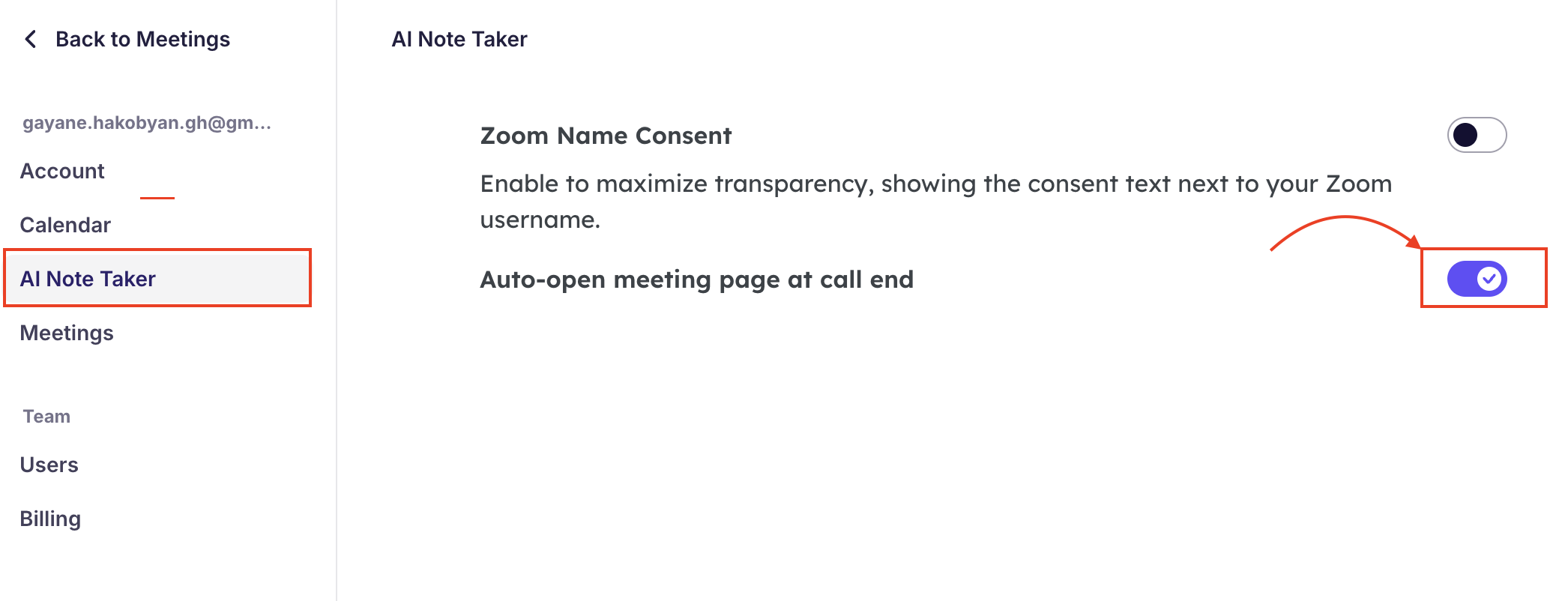
Task: Open the Account settings section
Action: (62, 171)
